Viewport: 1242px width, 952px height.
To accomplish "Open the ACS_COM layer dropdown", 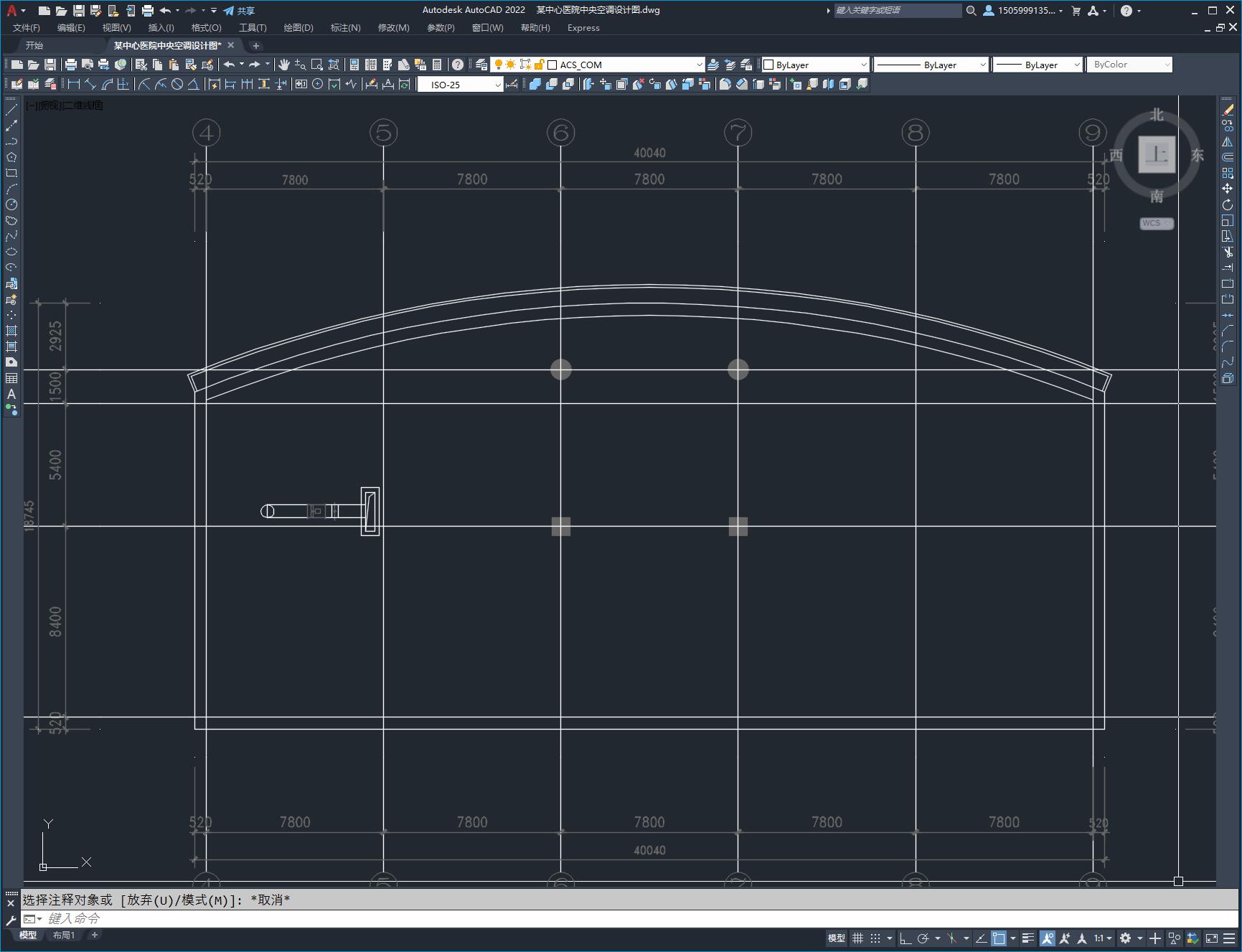I will pos(700,65).
